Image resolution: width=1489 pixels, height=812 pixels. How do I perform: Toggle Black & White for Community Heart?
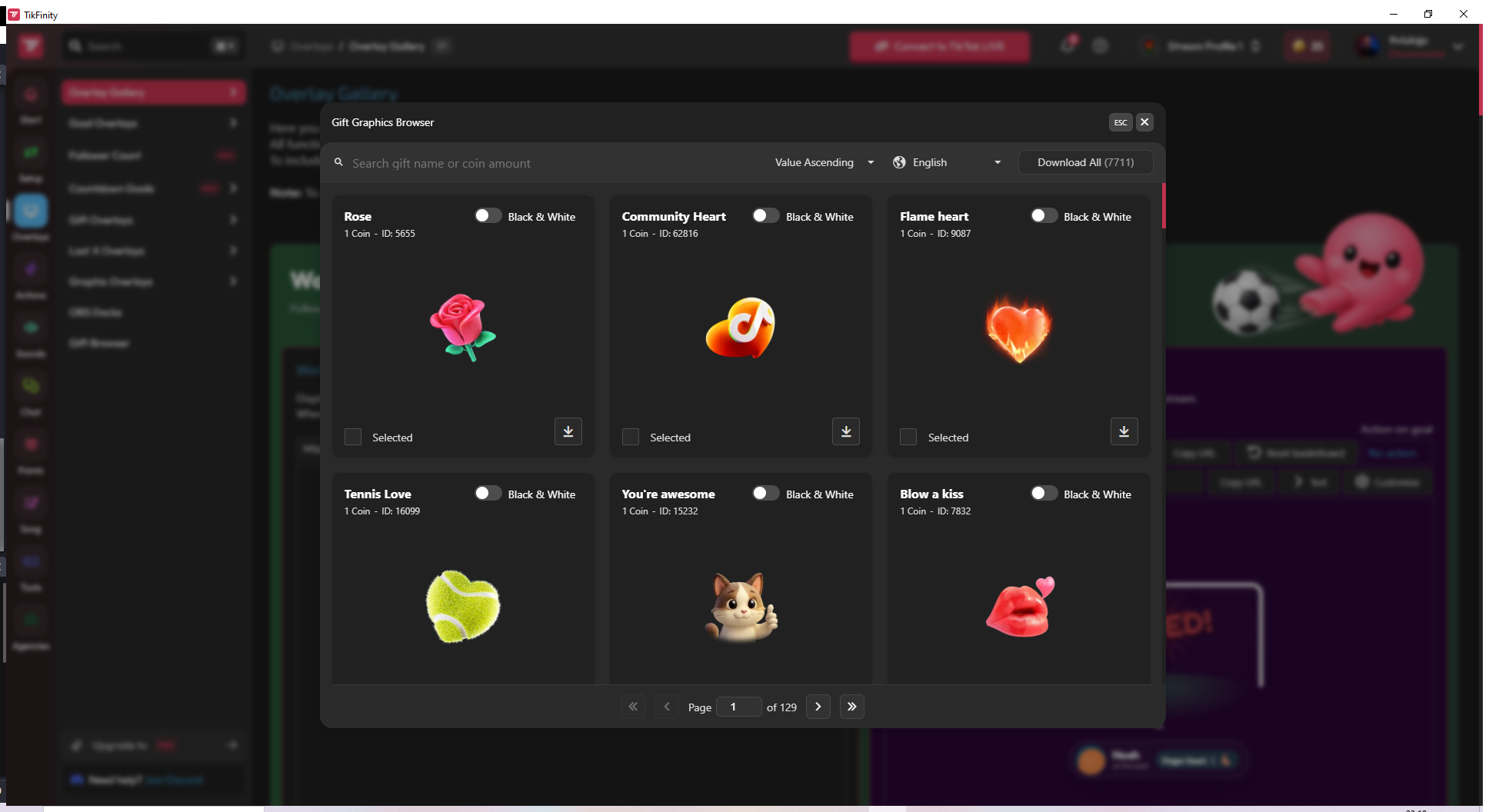click(765, 216)
